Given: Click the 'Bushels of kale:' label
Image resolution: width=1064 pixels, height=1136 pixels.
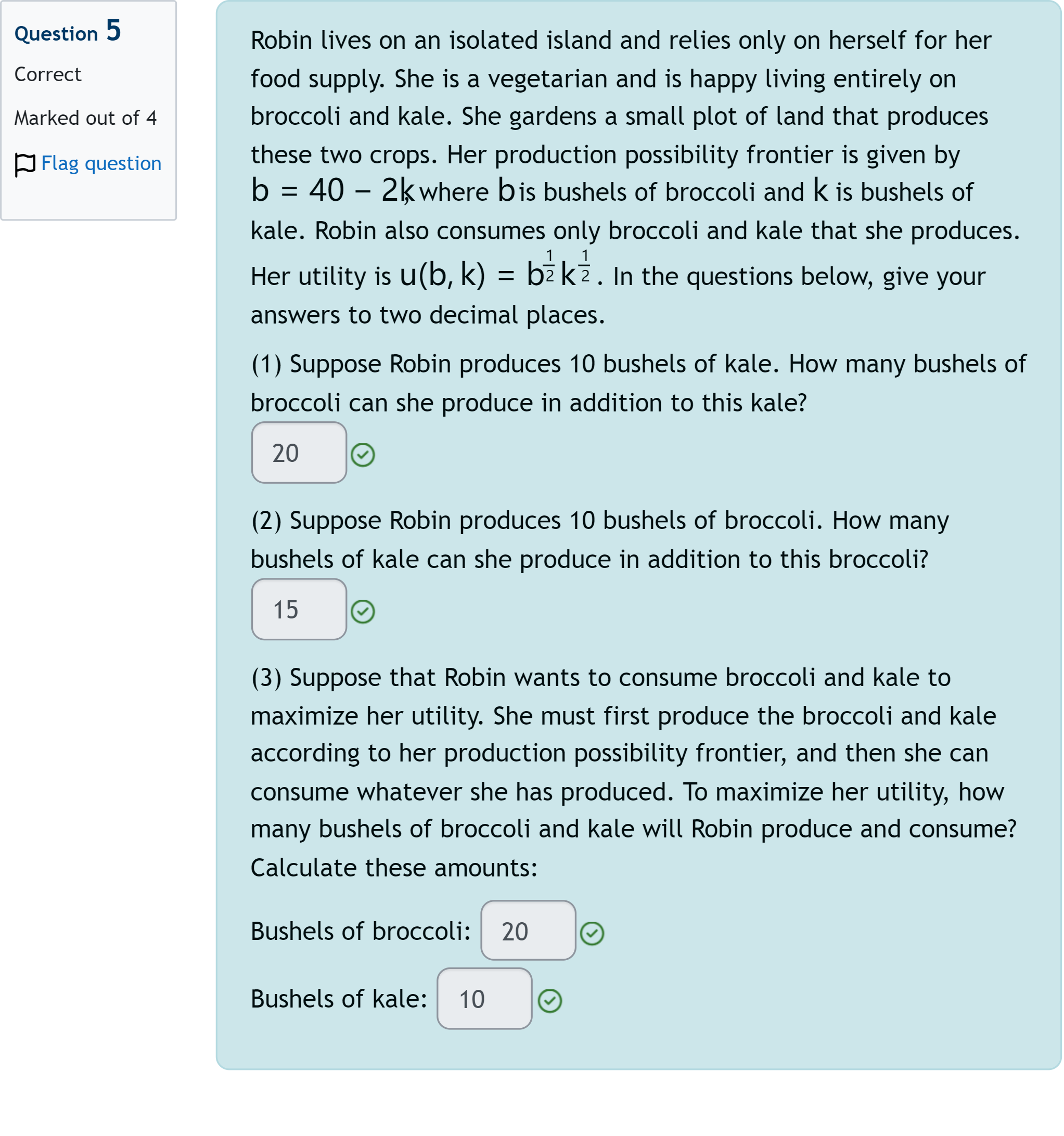Looking at the screenshot, I should coord(339,999).
